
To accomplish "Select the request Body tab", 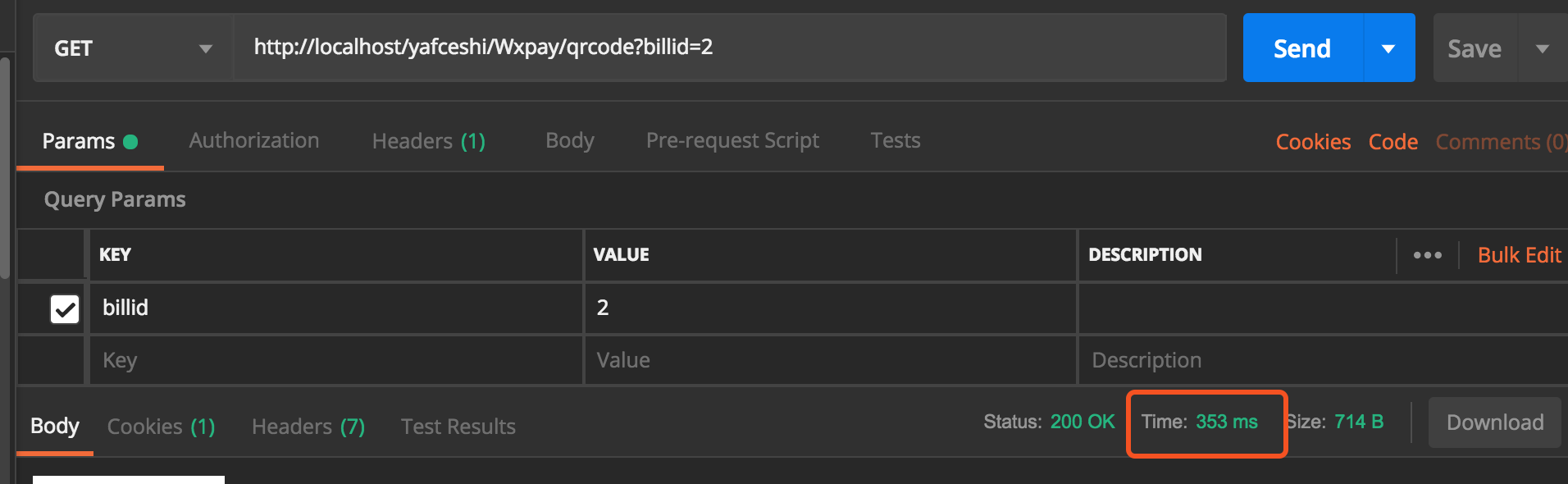I will tap(570, 141).
